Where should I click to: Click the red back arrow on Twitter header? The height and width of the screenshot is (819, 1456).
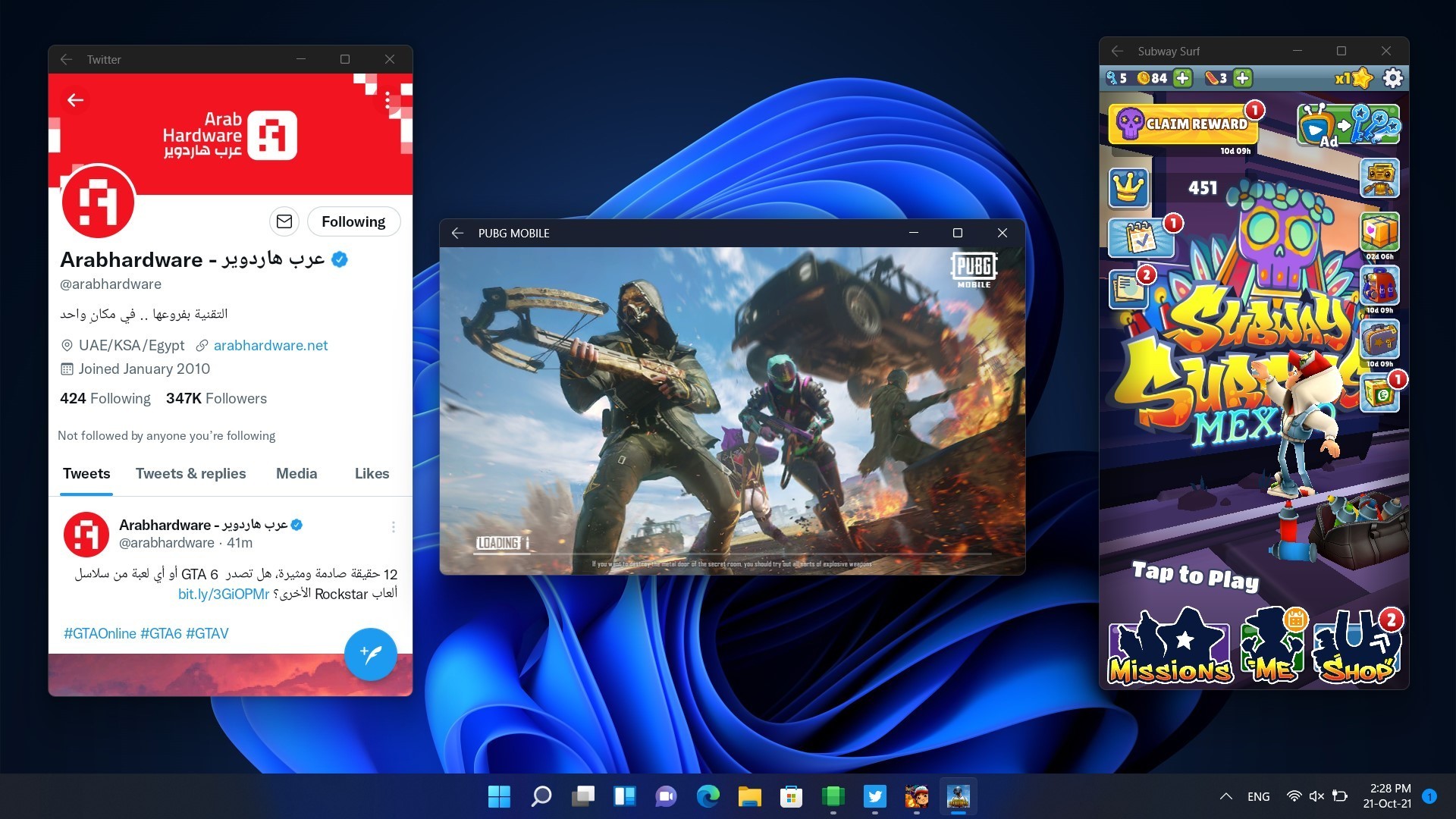point(75,100)
